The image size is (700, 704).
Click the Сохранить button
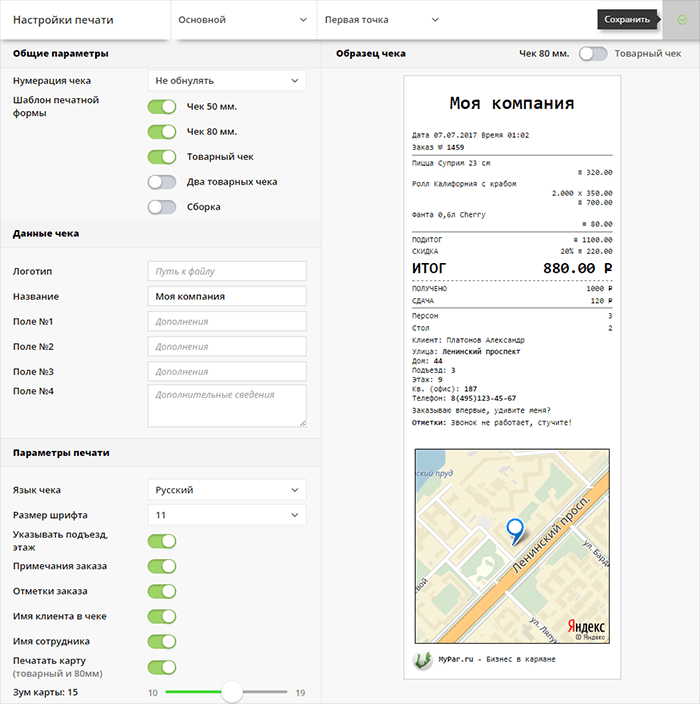[x=628, y=19]
